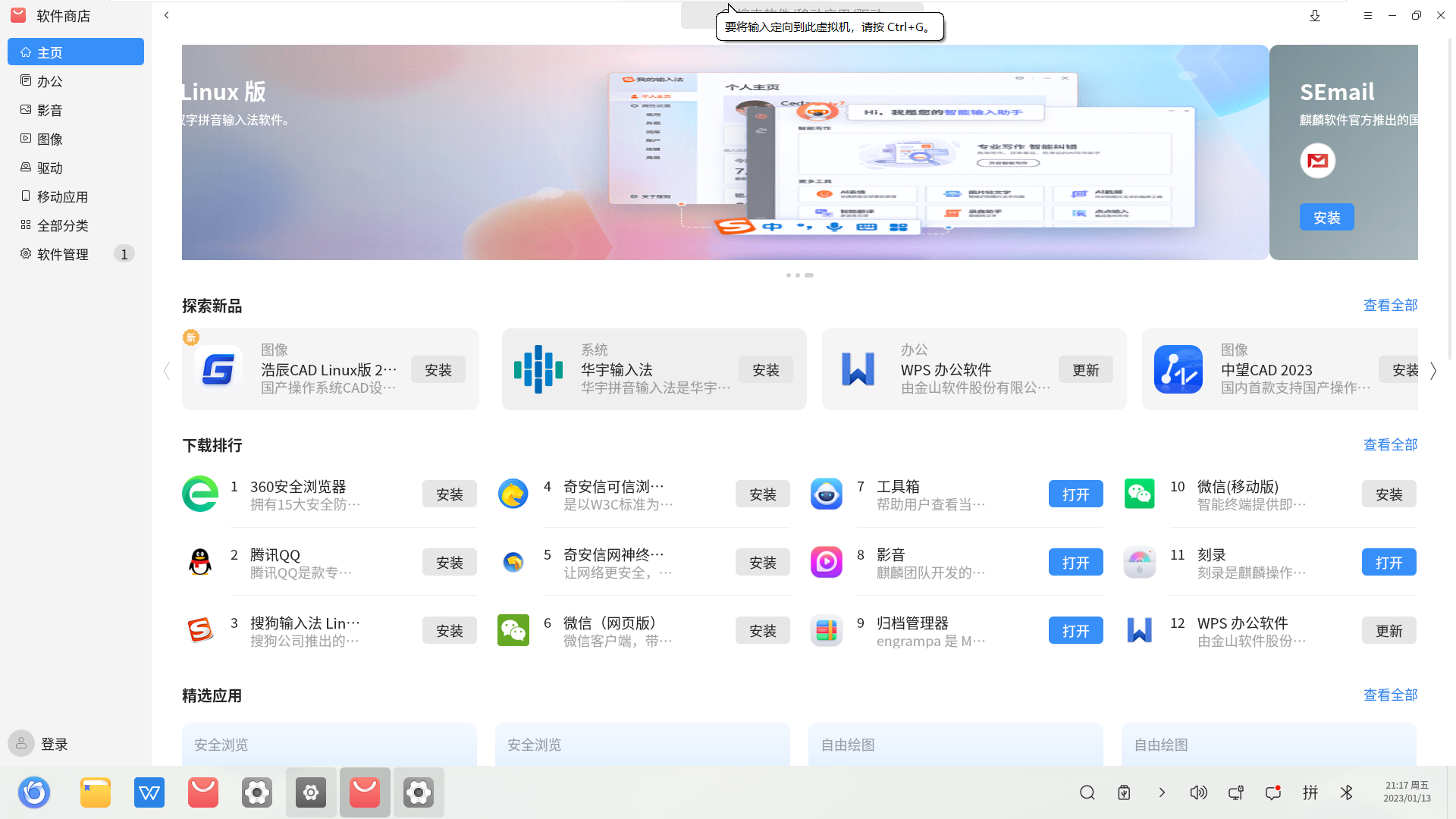Open 全部分类 in the sidebar

click(61, 225)
